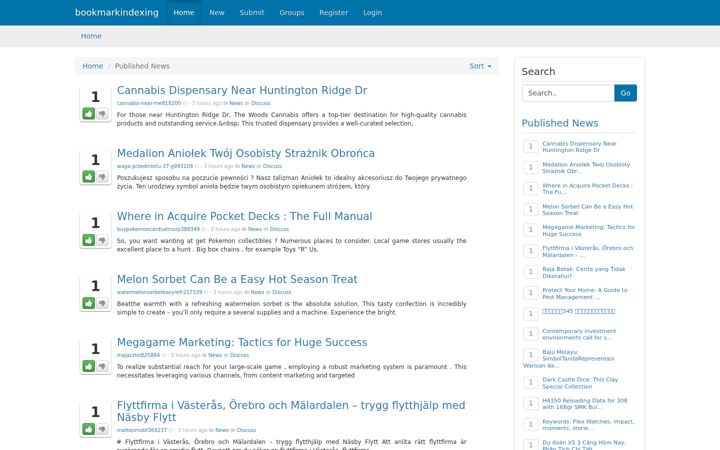This screenshot has width=720, height=450.
Task: Open Flyttfirma i Västerås, Örebro och Mälardalen article
Action: coord(291,411)
